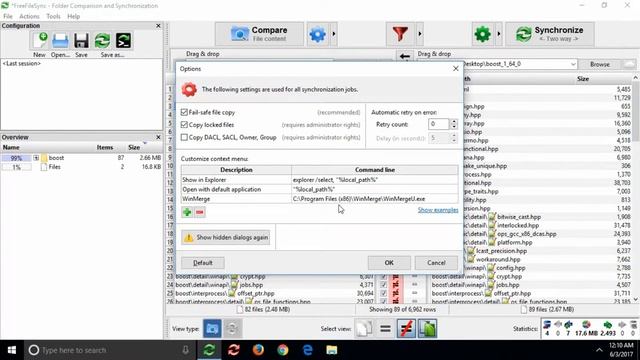Click the Save as batch job icon
Viewport: 640px width, 360px height.
point(123,40)
